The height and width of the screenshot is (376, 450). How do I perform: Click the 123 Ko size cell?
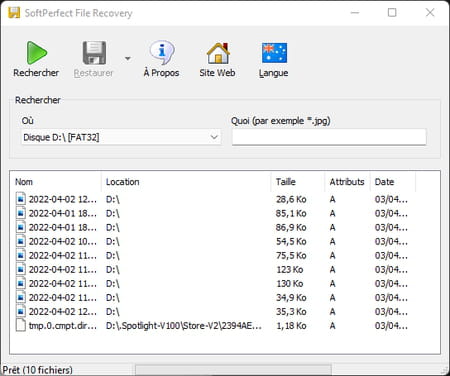[x=290, y=269]
